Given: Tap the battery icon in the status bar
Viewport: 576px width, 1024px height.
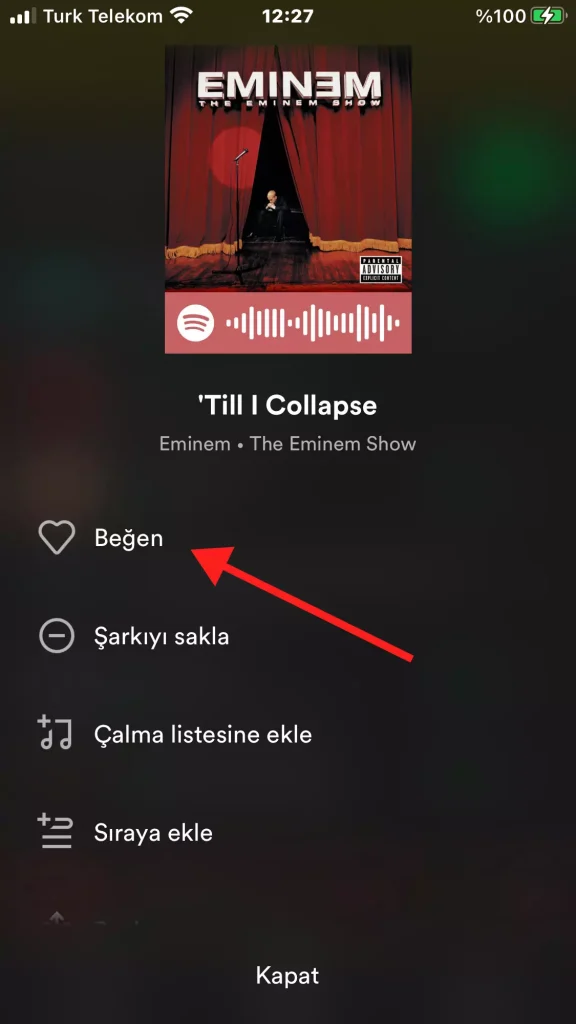Looking at the screenshot, I should pyautogui.click(x=547, y=16).
